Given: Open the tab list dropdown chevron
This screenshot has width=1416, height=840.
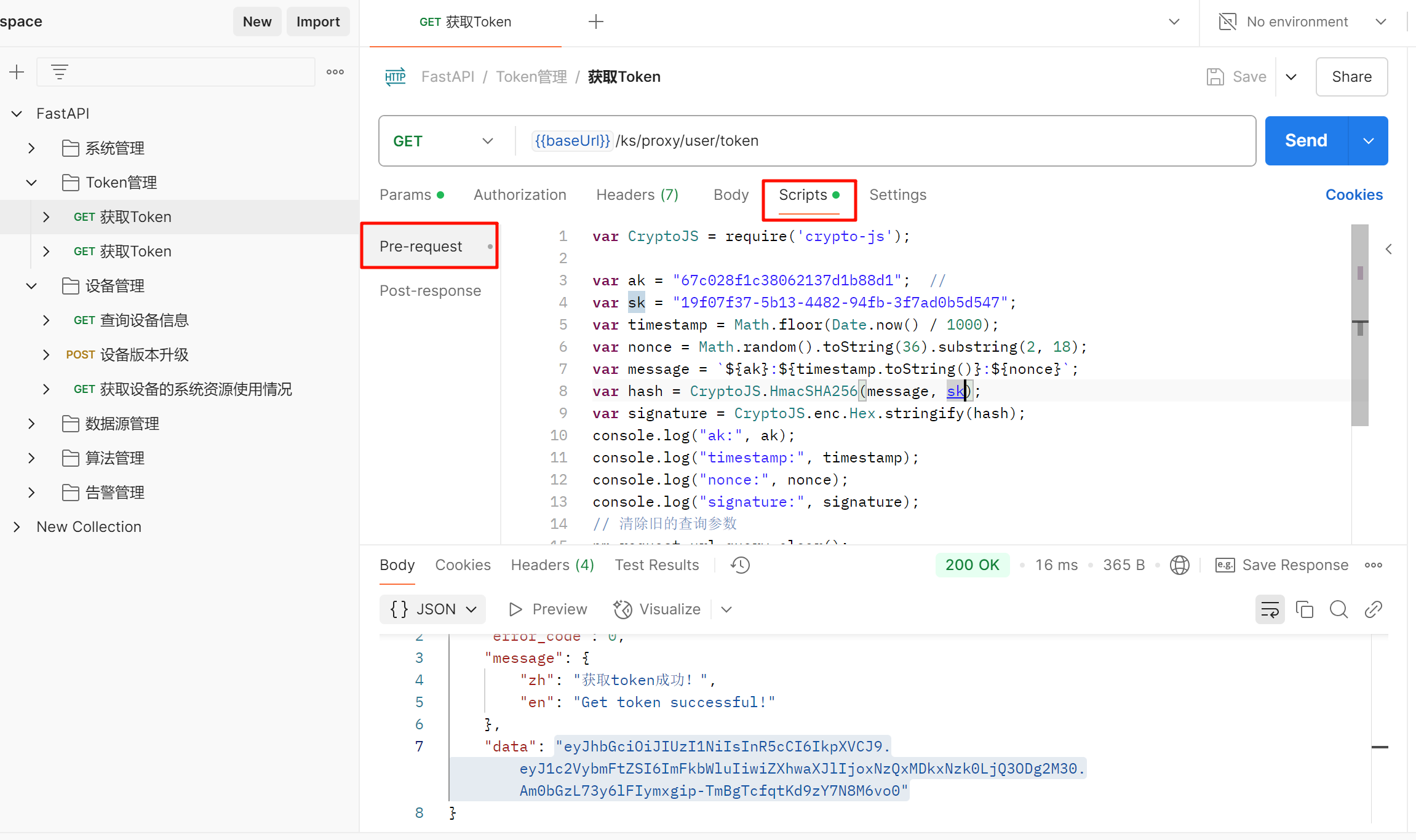Looking at the screenshot, I should click(x=1174, y=22).
